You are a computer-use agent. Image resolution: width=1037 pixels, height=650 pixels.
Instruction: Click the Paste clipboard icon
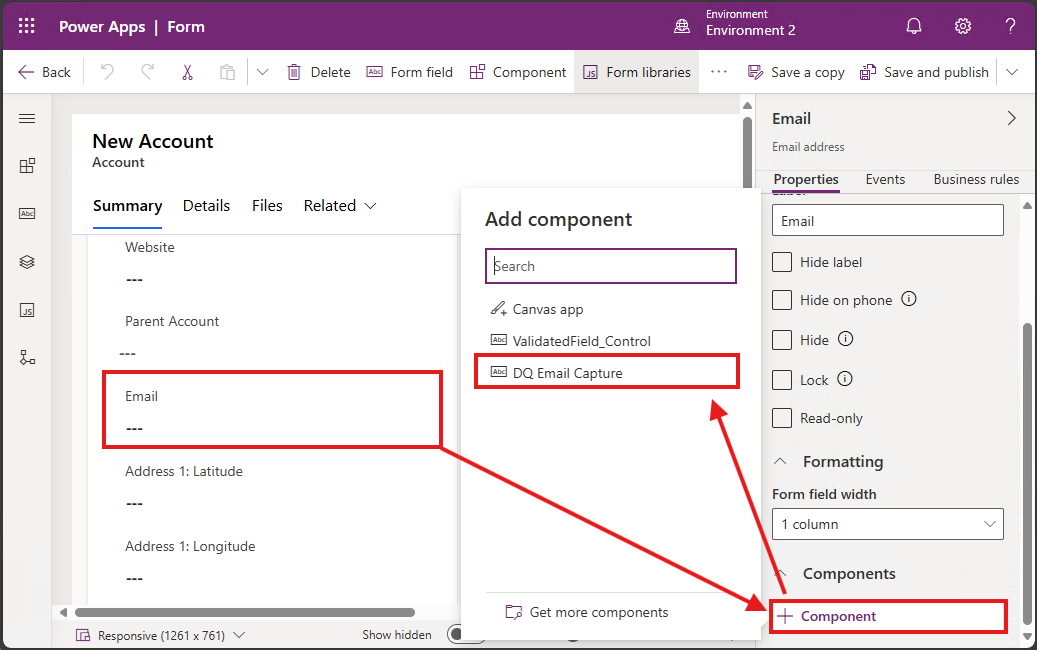[228, 72]
